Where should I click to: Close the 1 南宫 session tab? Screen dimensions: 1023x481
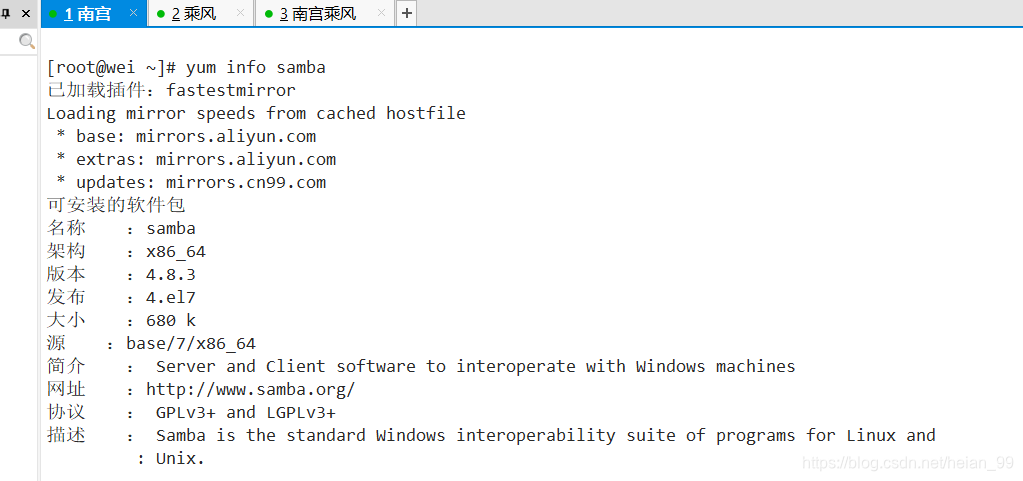tap(133, 13)
